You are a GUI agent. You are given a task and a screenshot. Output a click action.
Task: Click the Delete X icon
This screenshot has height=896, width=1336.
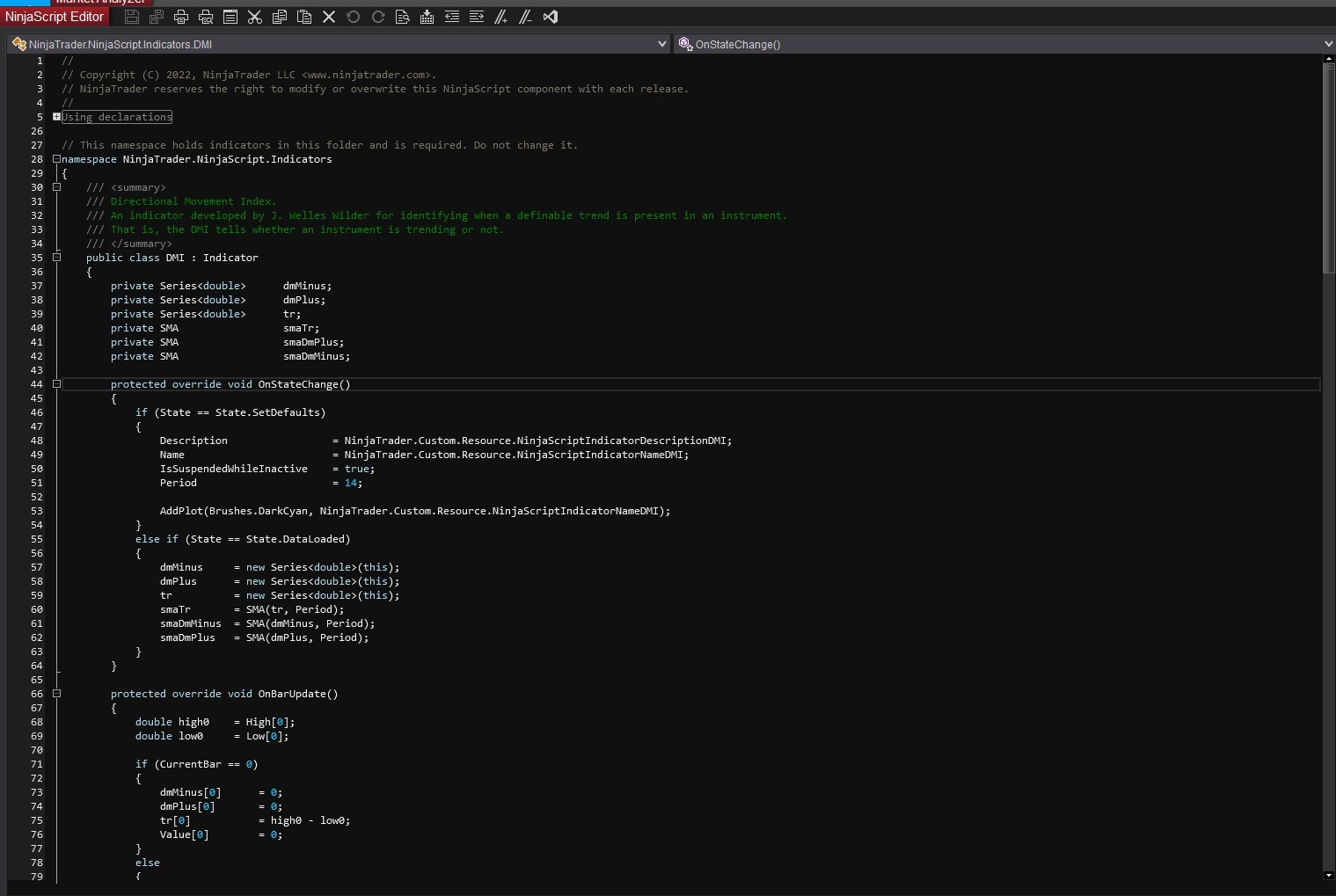[x=329, y=17]
